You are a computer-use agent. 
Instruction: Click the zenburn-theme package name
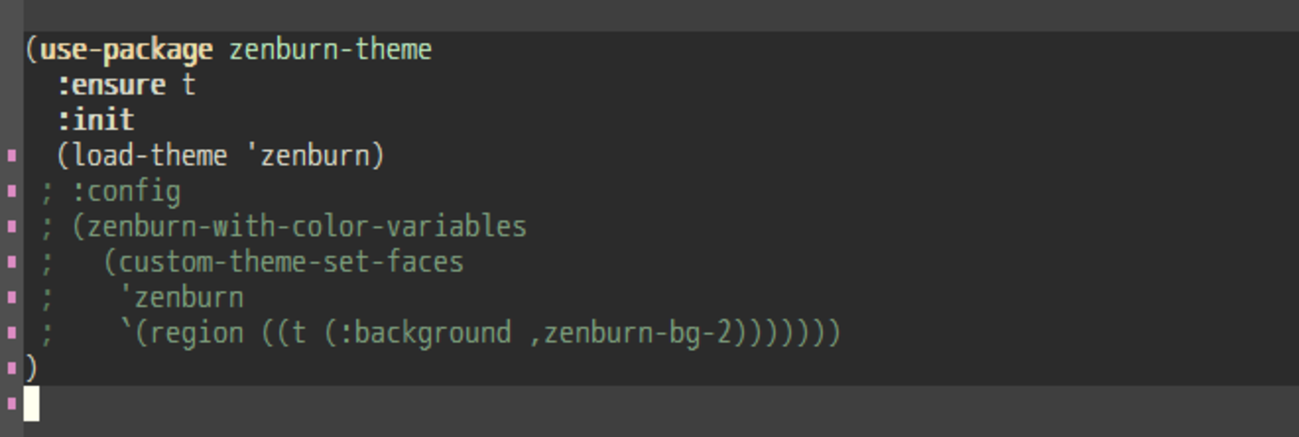330,50
